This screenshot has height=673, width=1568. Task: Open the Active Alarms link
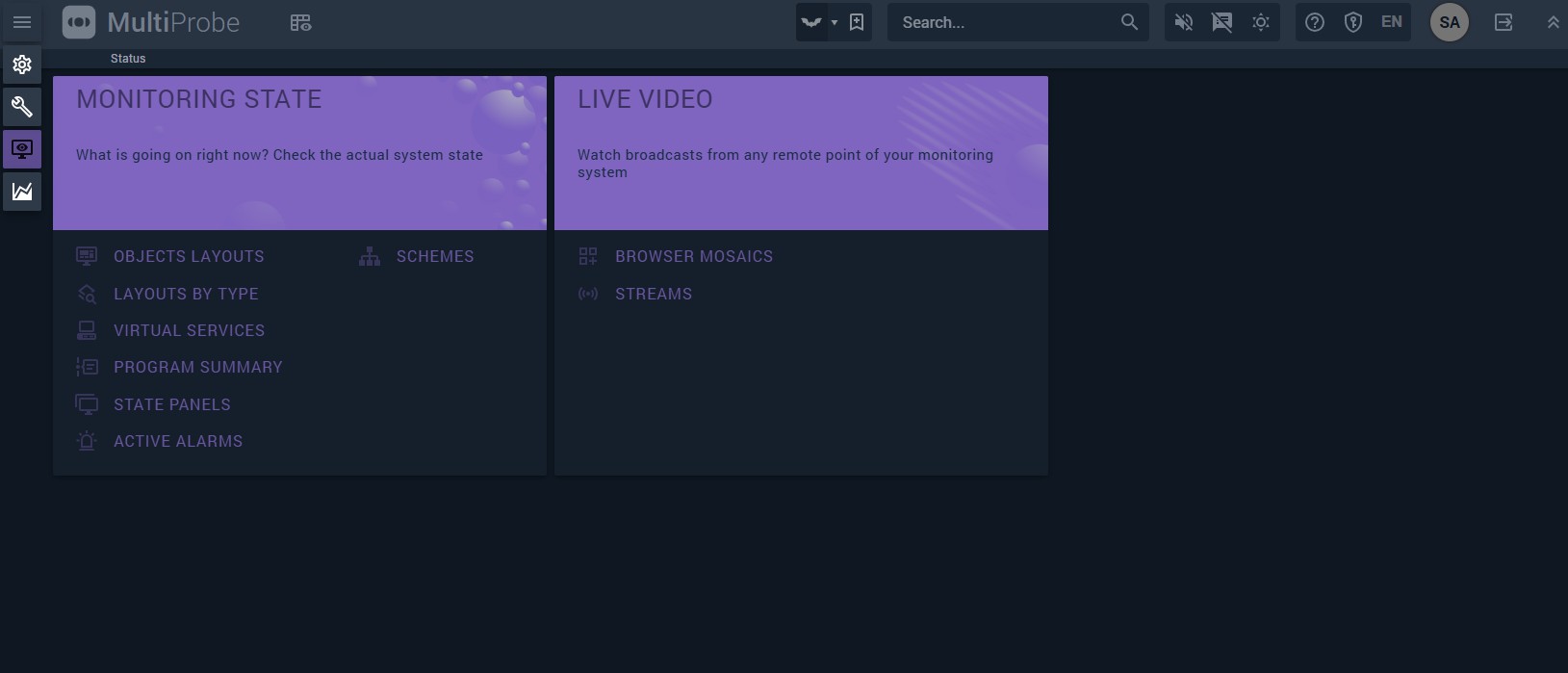178,441
